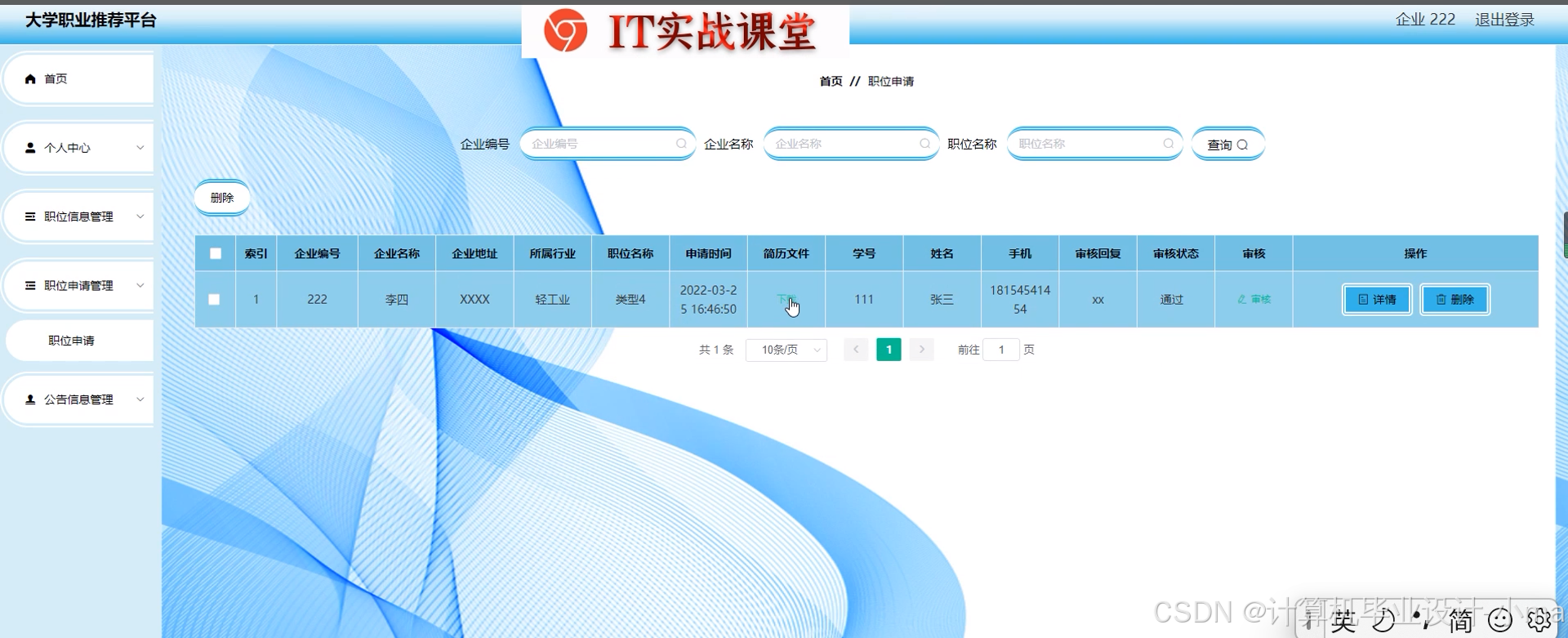
Task: Focus the 职位名称 search input
Action: 1094,144
